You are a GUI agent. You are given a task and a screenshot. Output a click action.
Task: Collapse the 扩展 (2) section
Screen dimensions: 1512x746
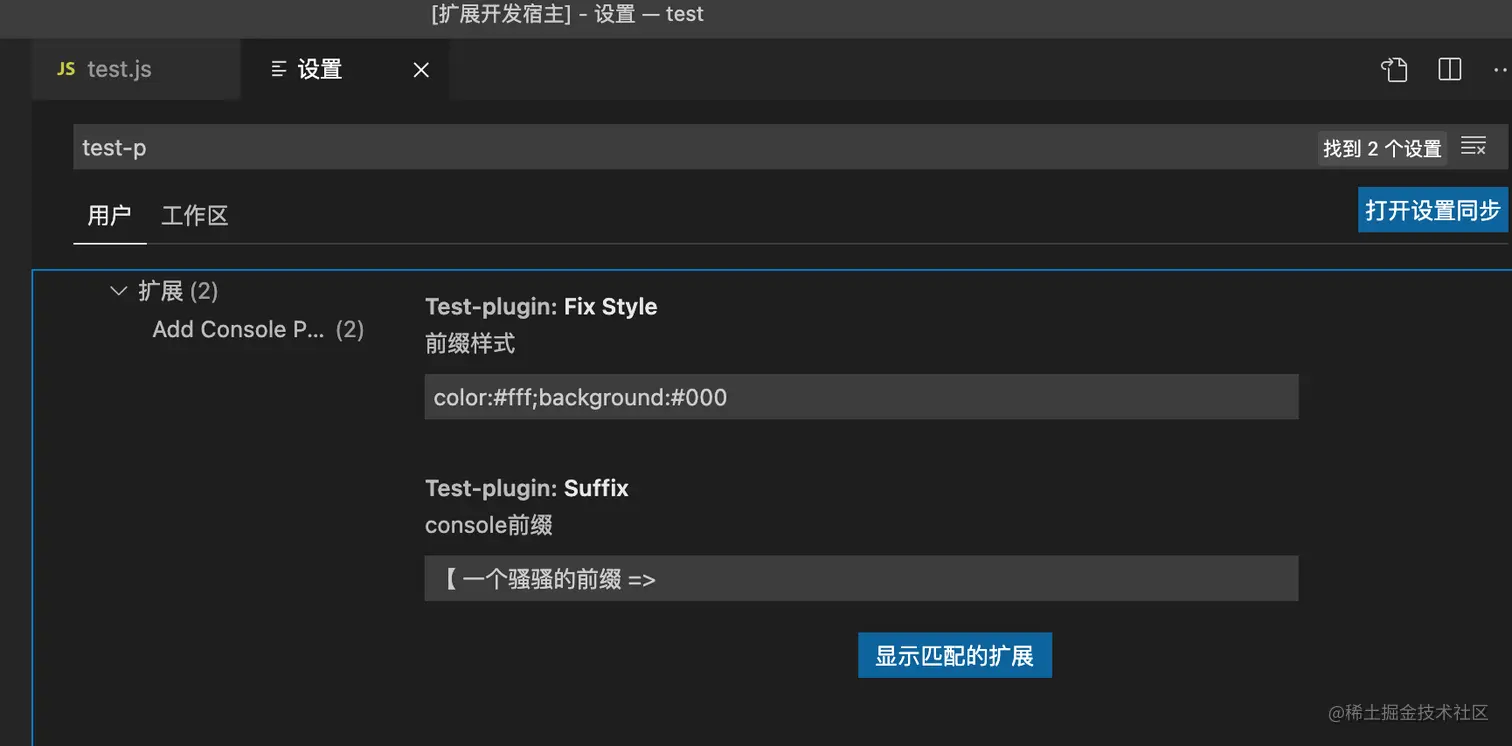pos(118,291)
